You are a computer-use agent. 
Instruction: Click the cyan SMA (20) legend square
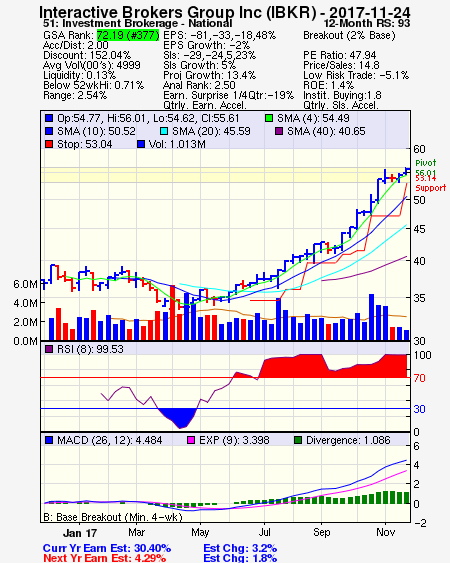pos(164,131)
